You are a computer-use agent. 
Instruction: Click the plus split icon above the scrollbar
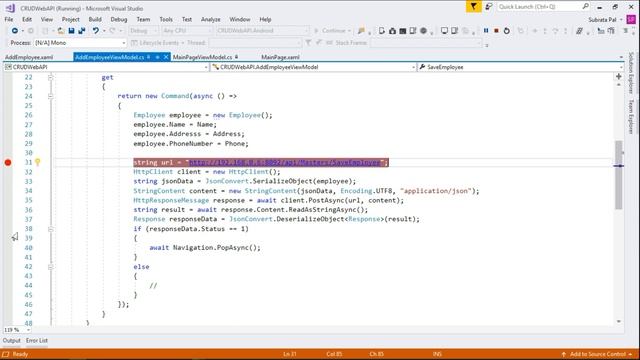click(619, 76)
